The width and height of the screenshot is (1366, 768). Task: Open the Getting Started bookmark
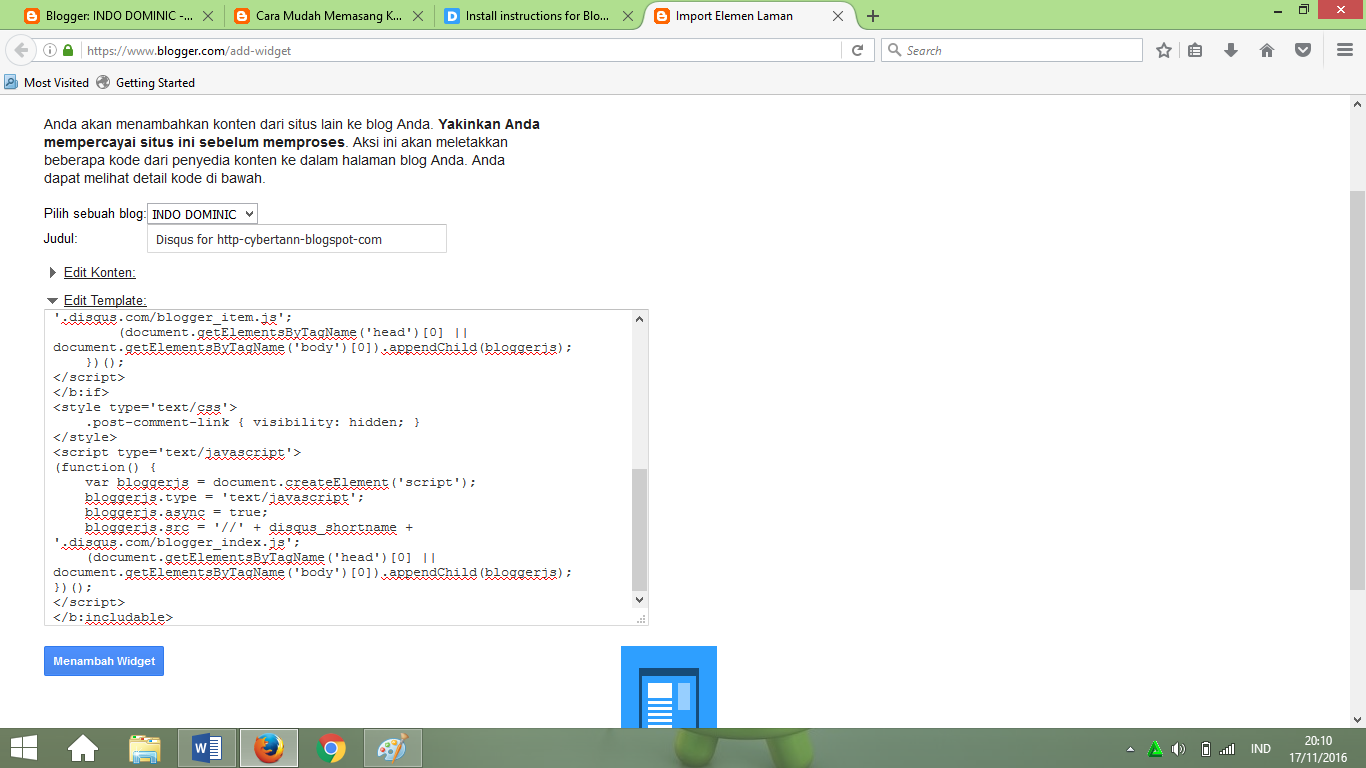[x=146, y=83]
